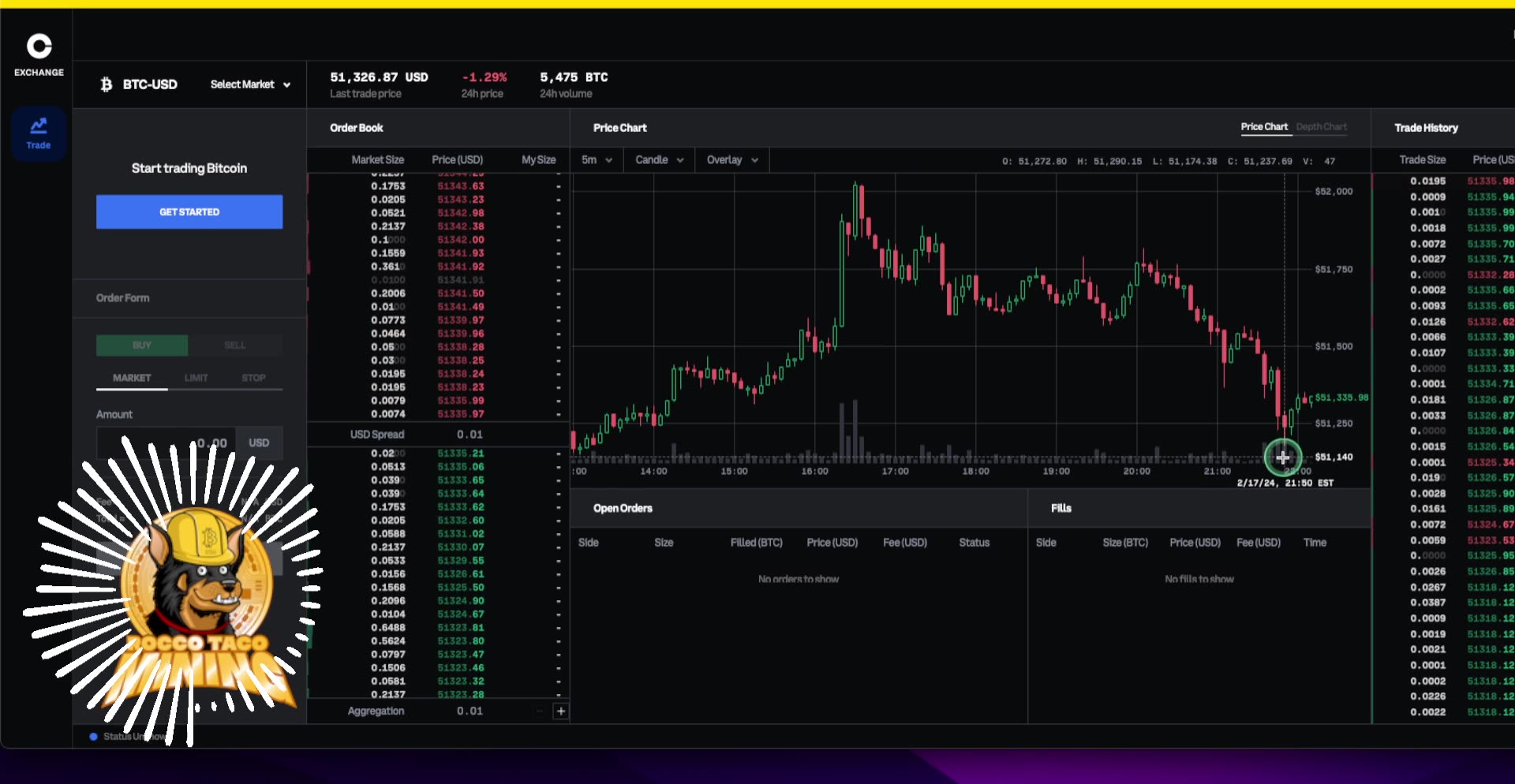Image resolution: width=1515 pixels, height=784 pixels.
Task: Click bid price 51330.07 in order book
Action: click(461, 547)
